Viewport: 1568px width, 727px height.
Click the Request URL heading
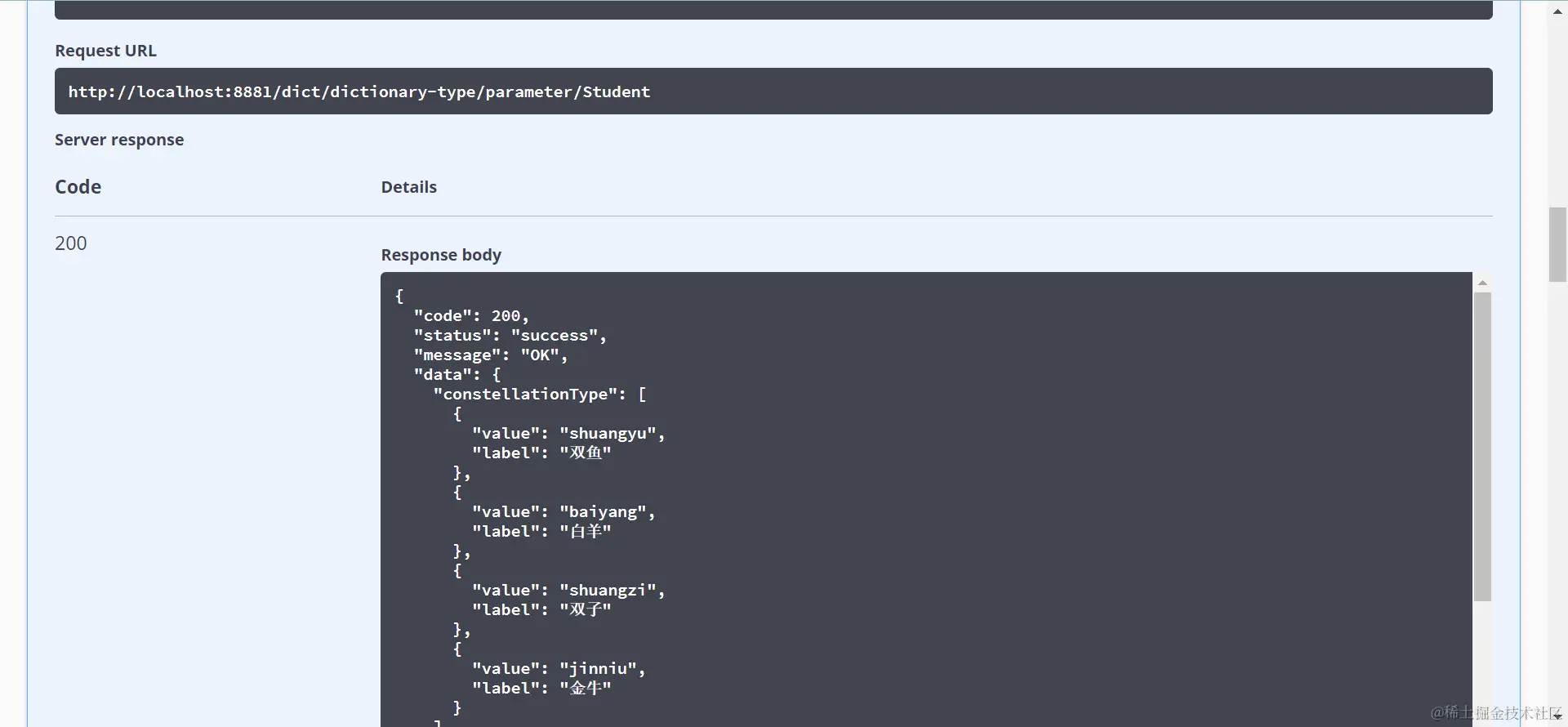click(105, 51)
